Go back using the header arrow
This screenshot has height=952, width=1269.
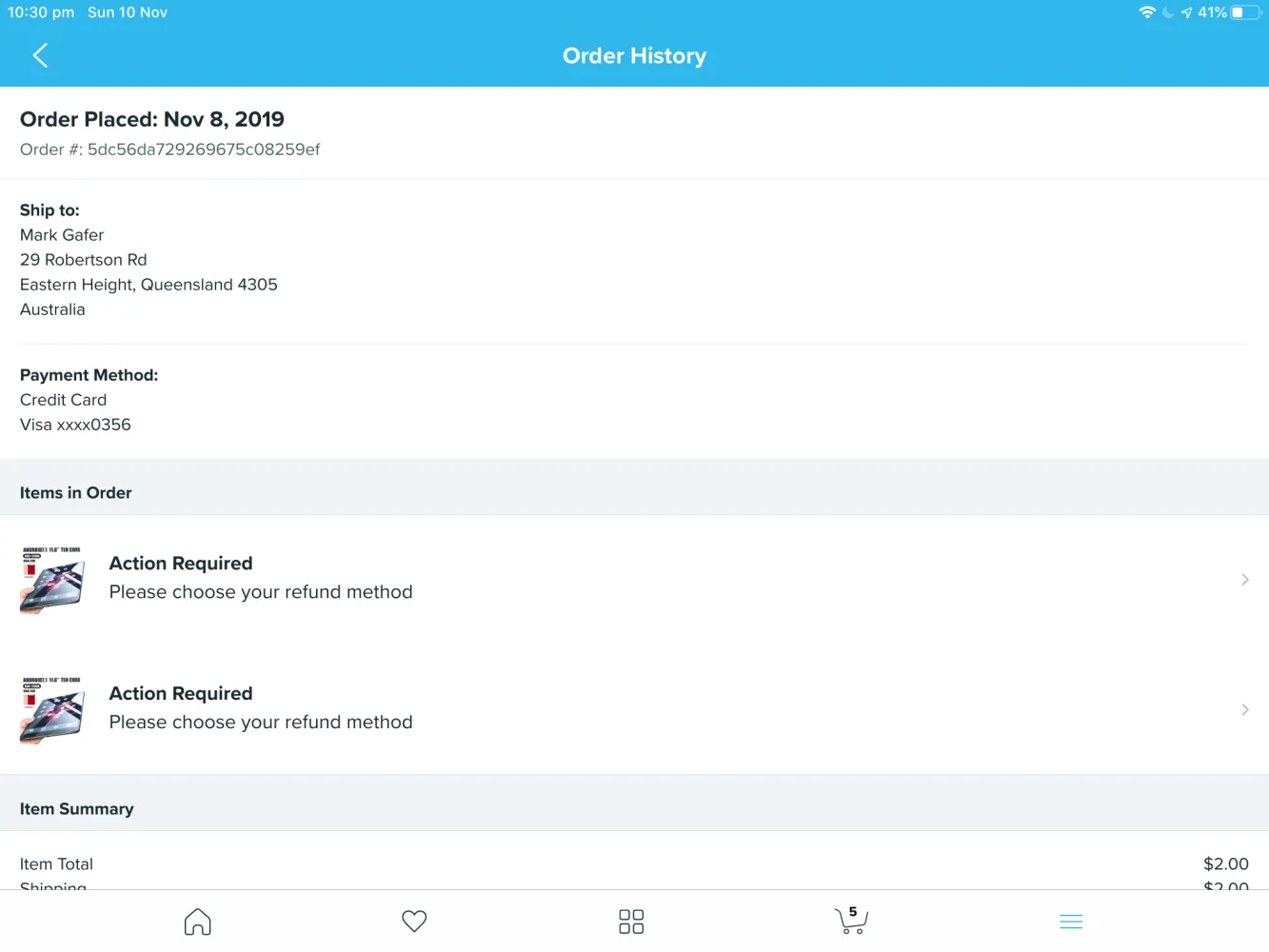[x=40, y=55]
